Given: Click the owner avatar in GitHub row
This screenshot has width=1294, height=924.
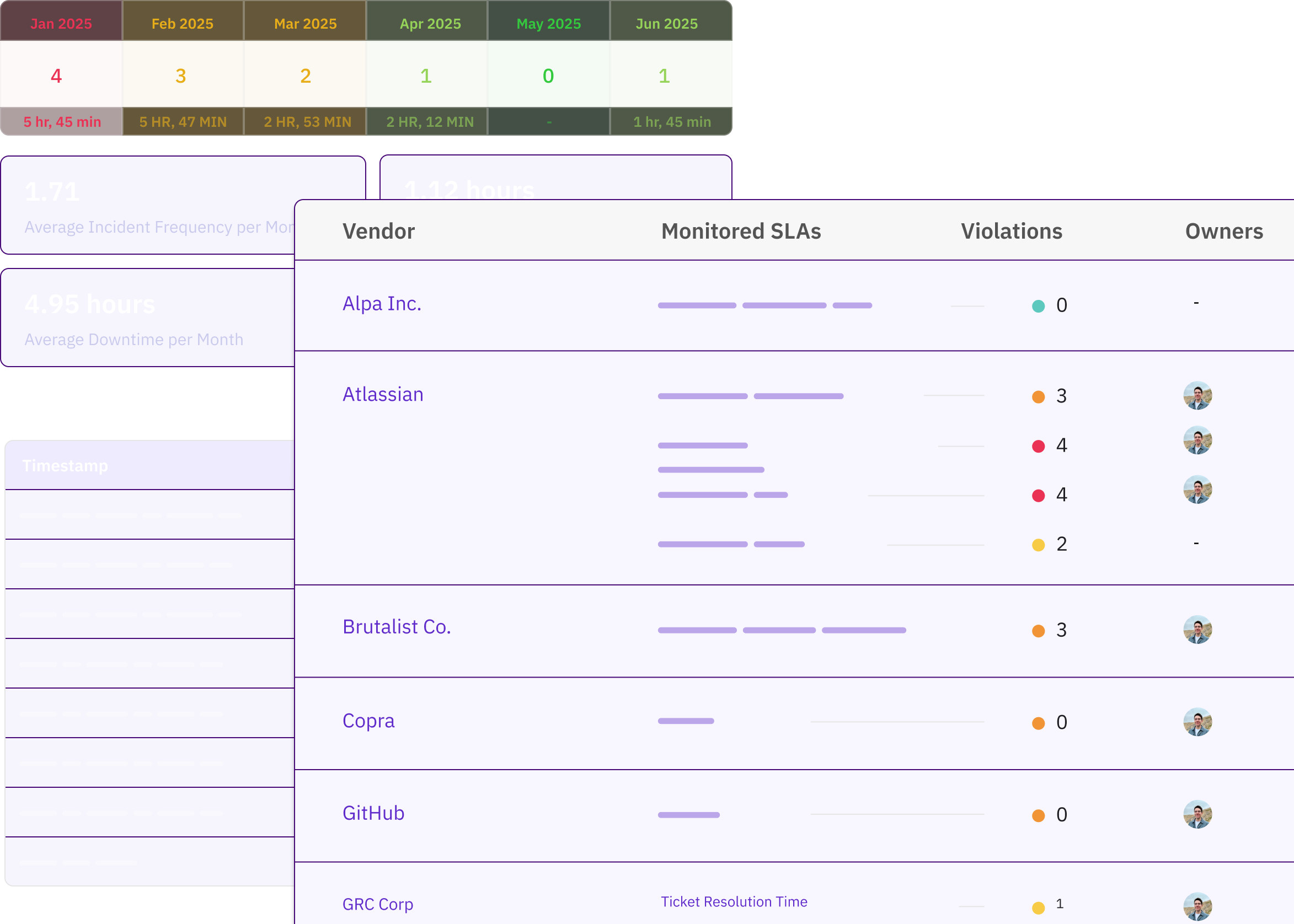Looking at the screenshot, I should pos(1197,814).
